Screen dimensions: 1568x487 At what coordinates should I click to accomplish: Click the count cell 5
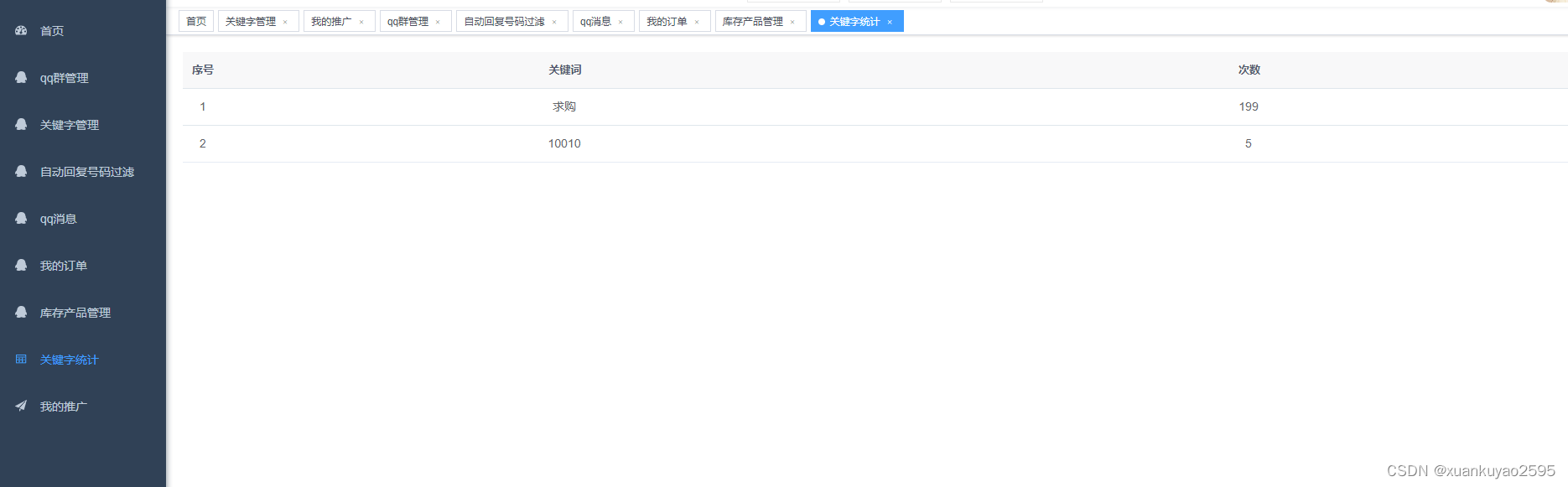(1249, 143)
